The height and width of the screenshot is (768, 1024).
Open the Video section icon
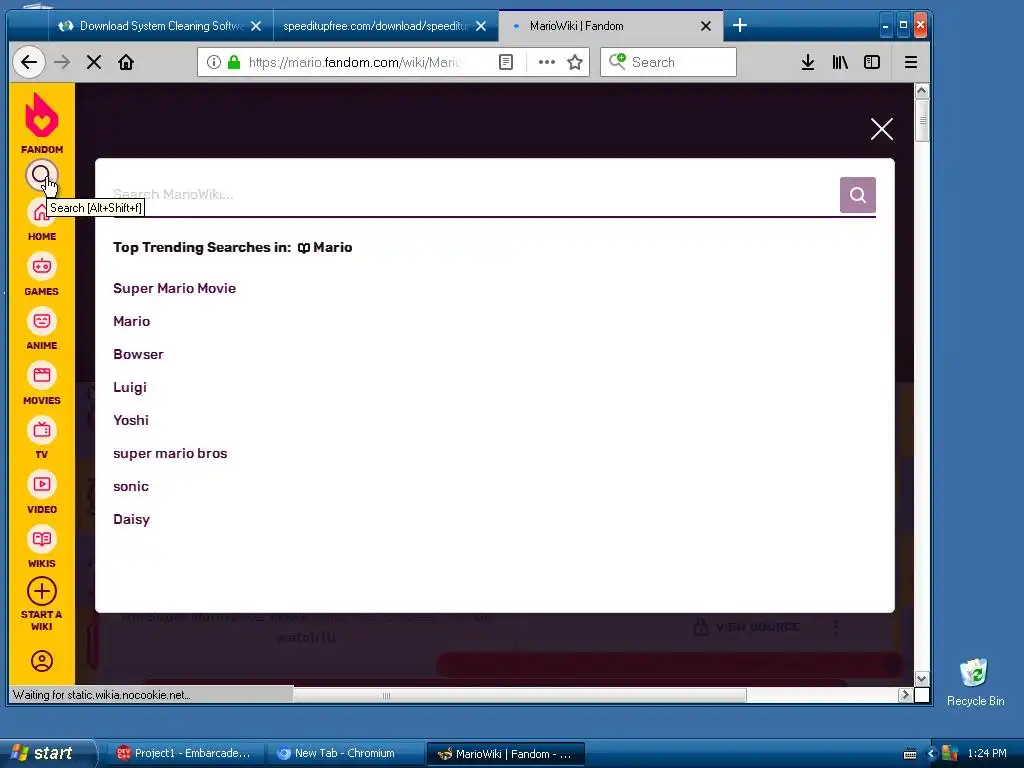pyautogui.click(x=42, y=484)
